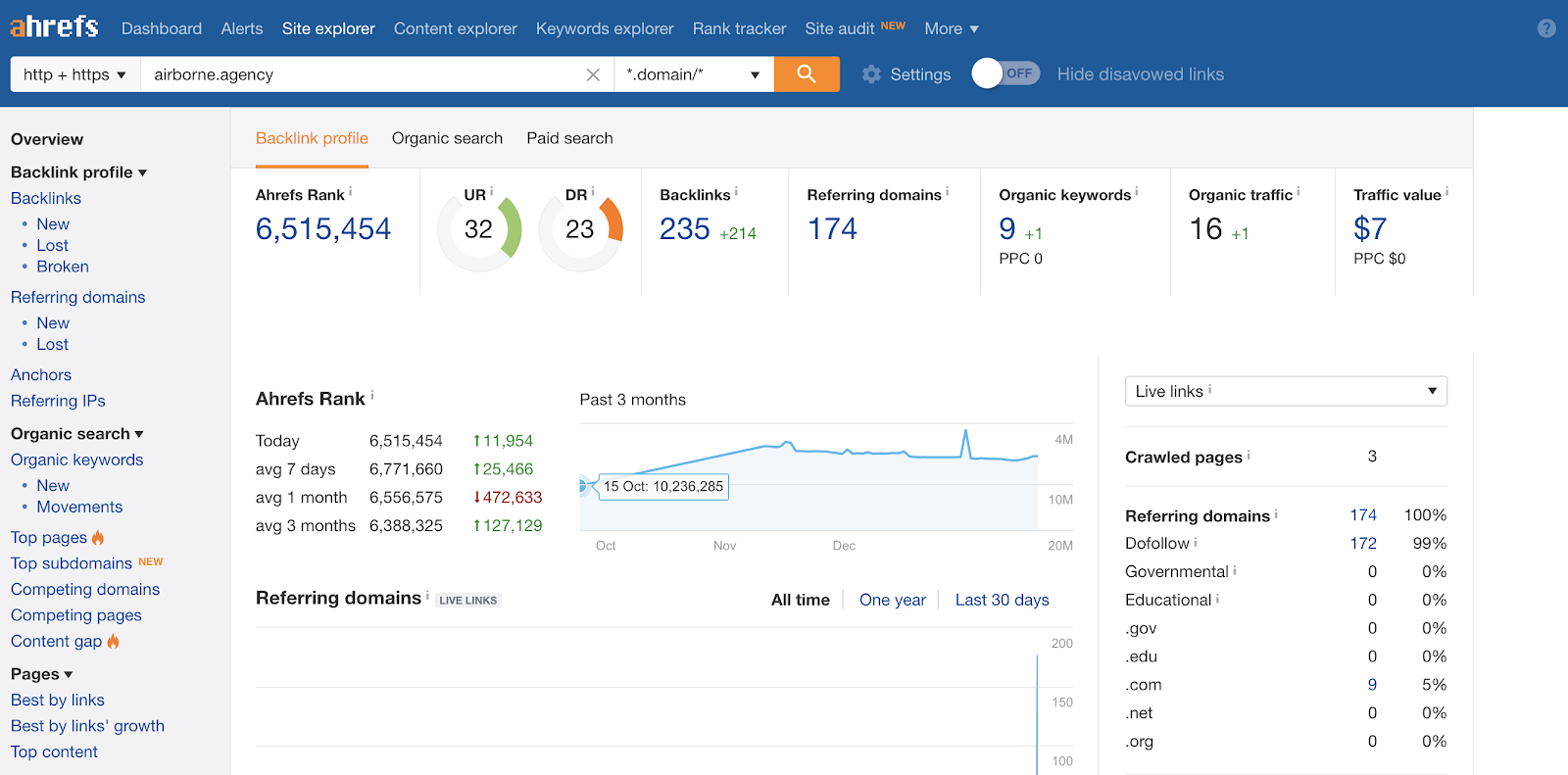Open the Live links dropdown
The image size is (1568, 775).
[1286, 391]
